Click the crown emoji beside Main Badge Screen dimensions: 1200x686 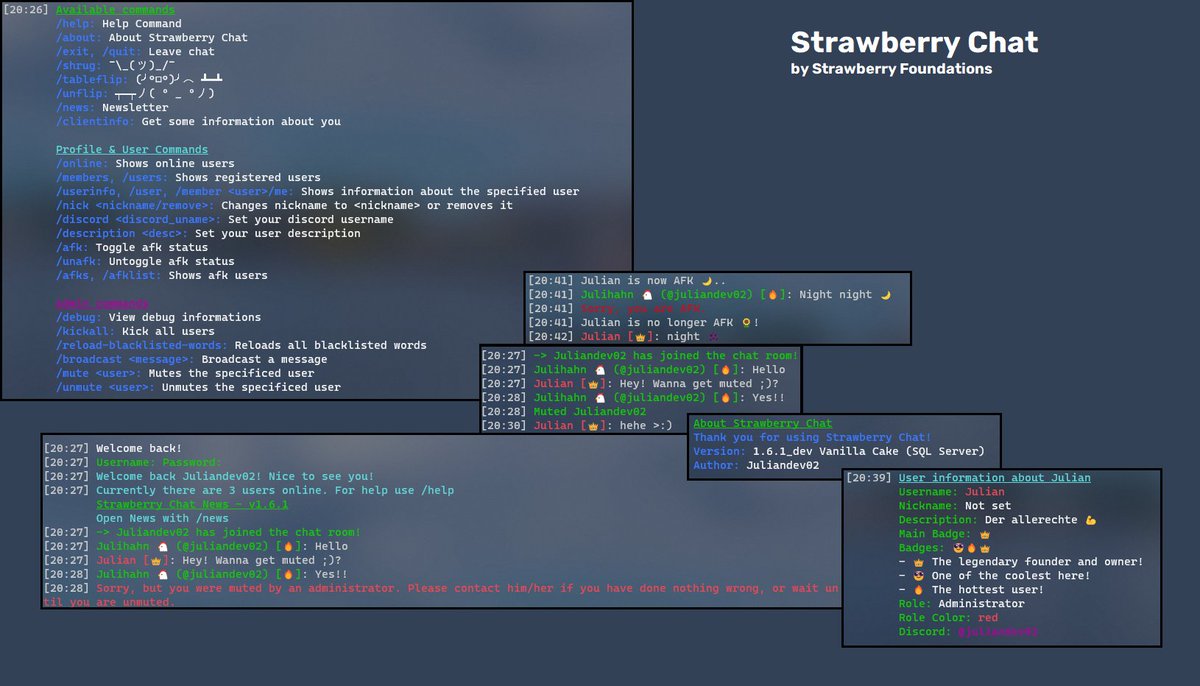(x=984, y=534)
